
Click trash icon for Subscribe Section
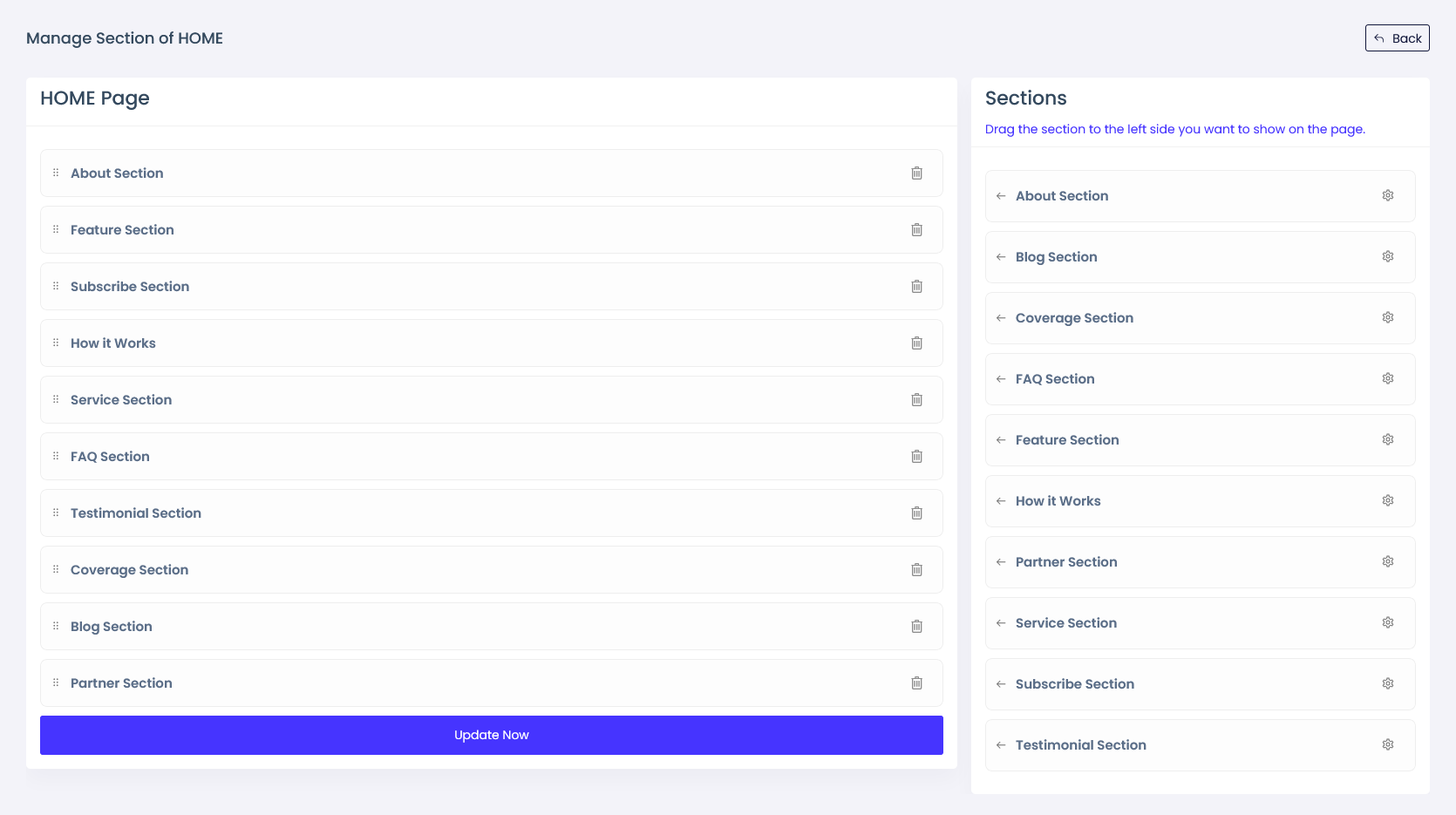[916, 287]
